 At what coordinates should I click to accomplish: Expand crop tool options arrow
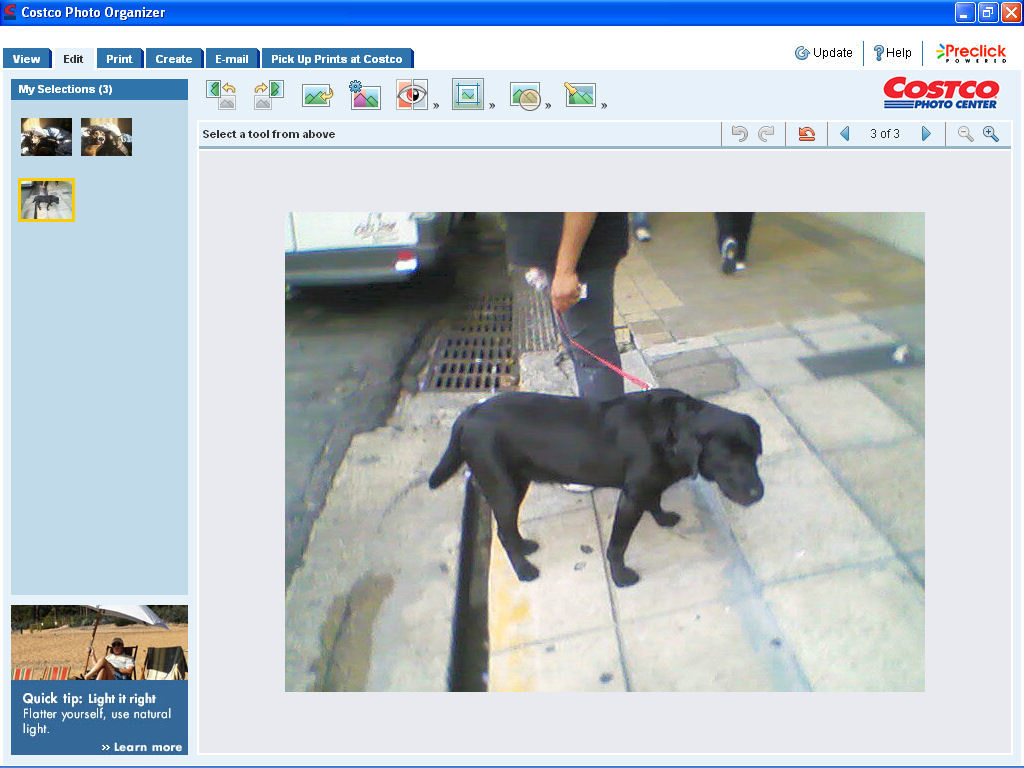tap(492, 105)
